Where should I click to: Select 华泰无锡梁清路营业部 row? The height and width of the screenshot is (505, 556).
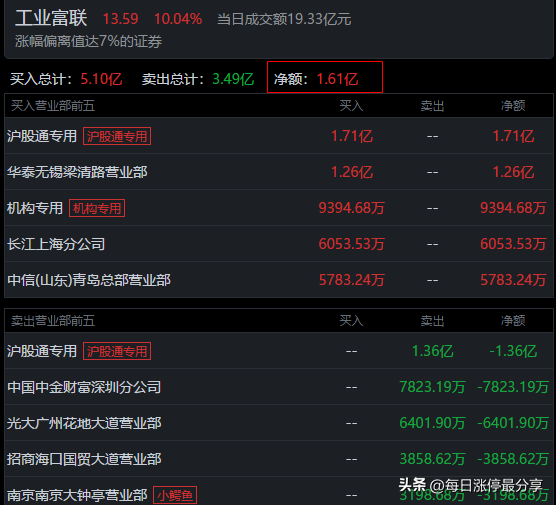click(279, 172)
